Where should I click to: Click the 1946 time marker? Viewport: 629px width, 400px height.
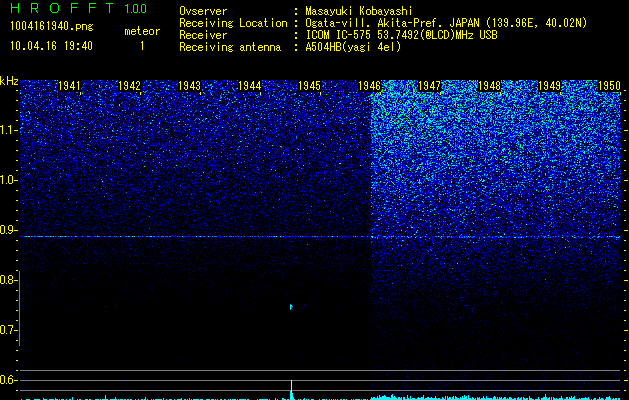[x=369, y=86]
